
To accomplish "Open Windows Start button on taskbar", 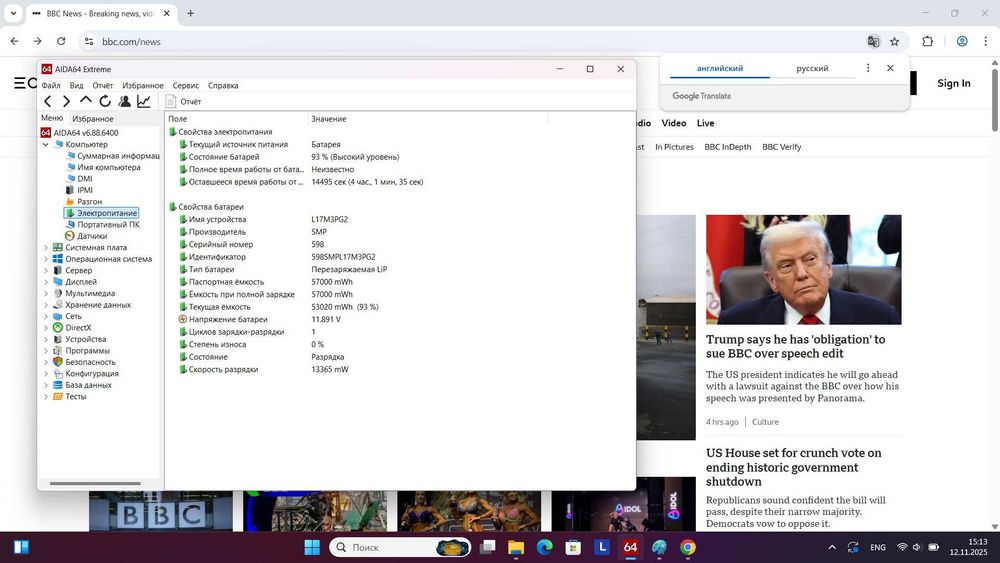I will click(x=312, y=547).
